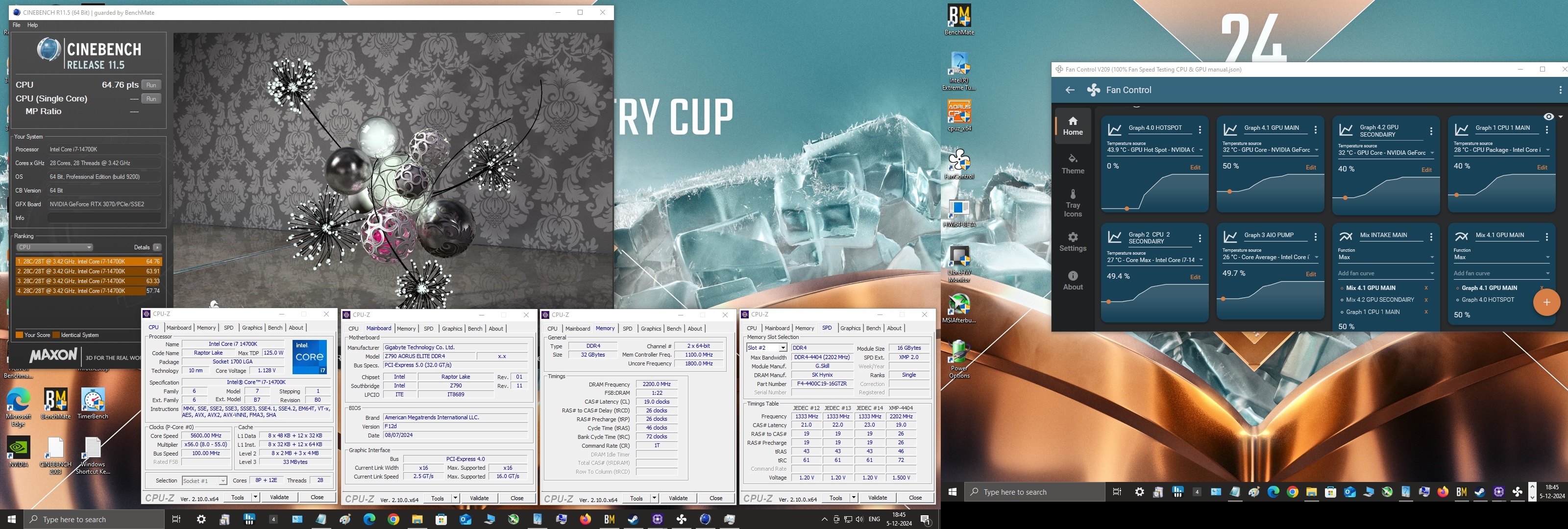Click Validate in the CPU-Z SPD window
The image size is (1568, 529).
(x=877, y=497)
